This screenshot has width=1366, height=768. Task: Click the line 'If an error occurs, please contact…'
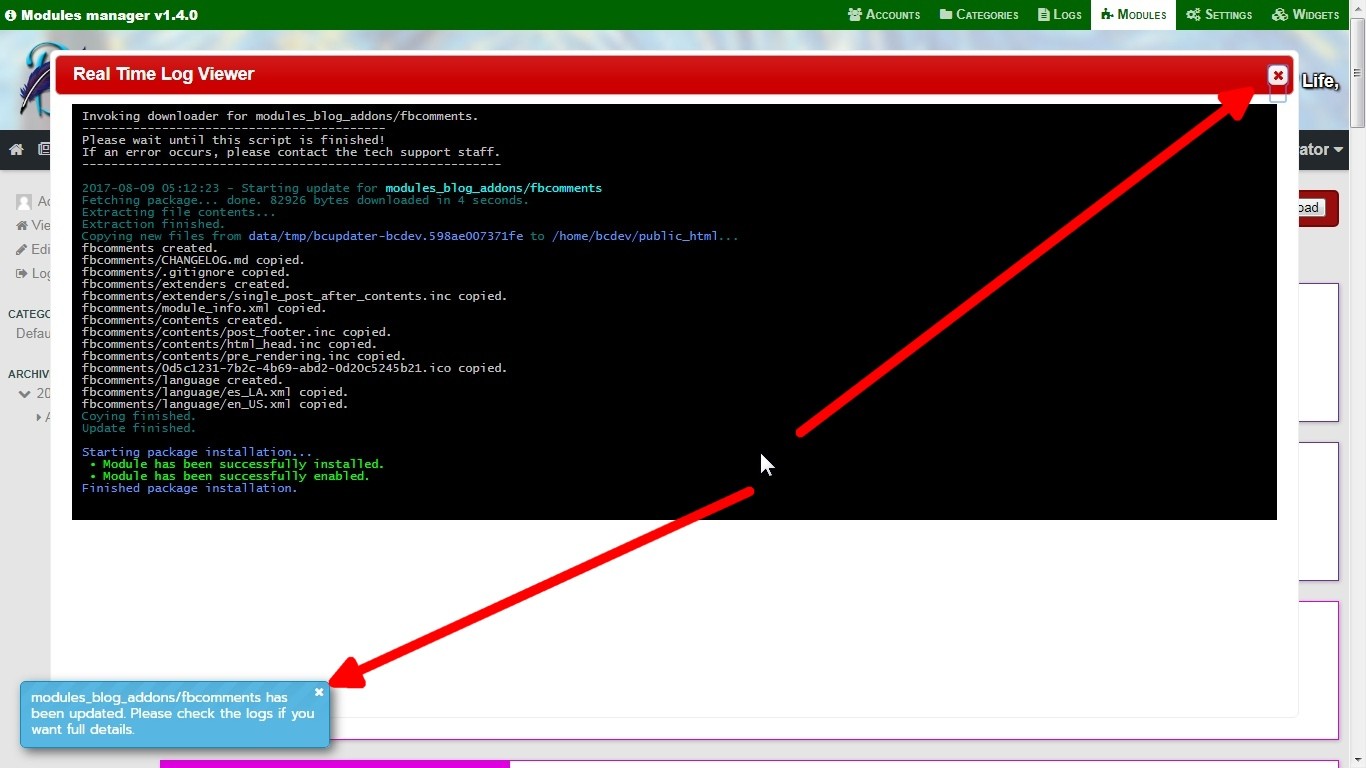coord(291,152)
